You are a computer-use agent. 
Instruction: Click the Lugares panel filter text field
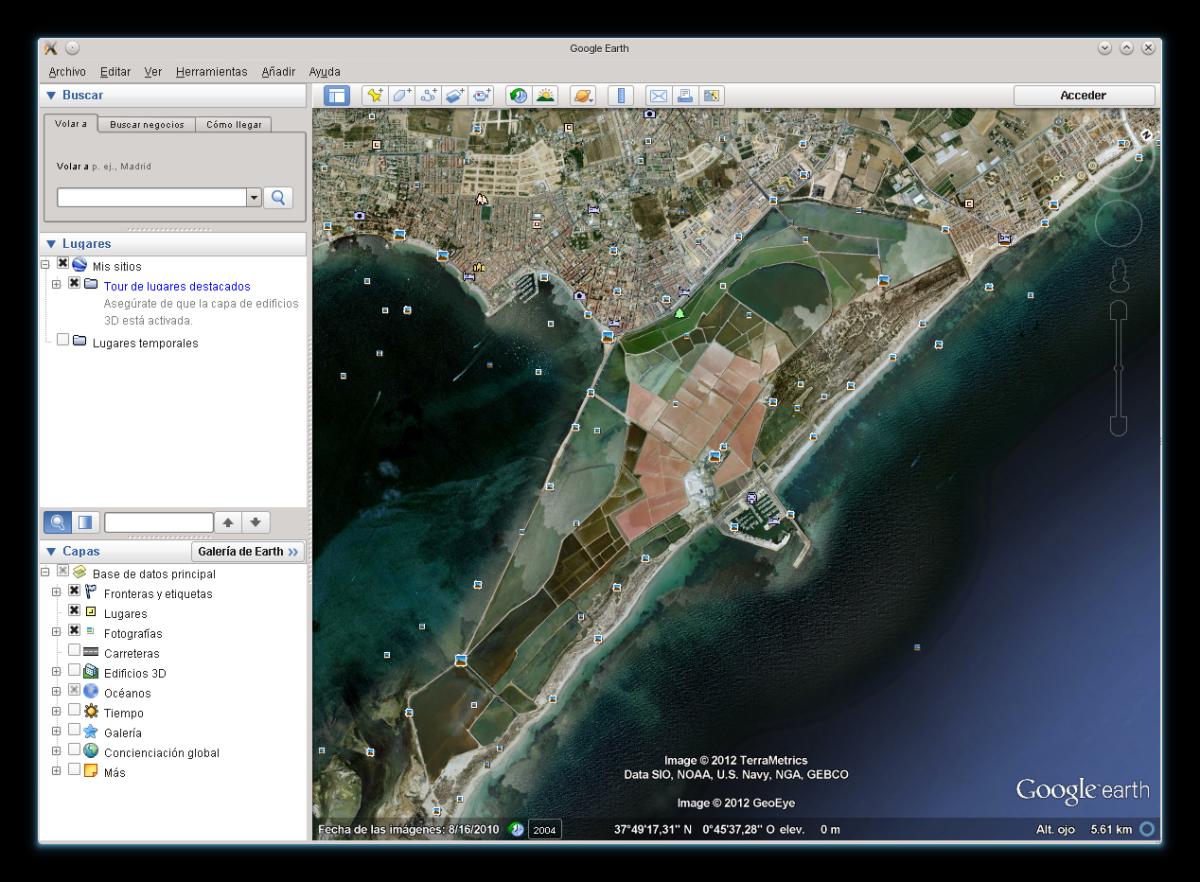pos(159,522)
